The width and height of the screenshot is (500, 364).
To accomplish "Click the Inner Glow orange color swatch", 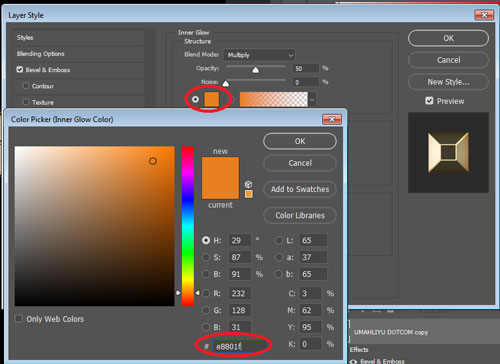I will pos(211,99).
